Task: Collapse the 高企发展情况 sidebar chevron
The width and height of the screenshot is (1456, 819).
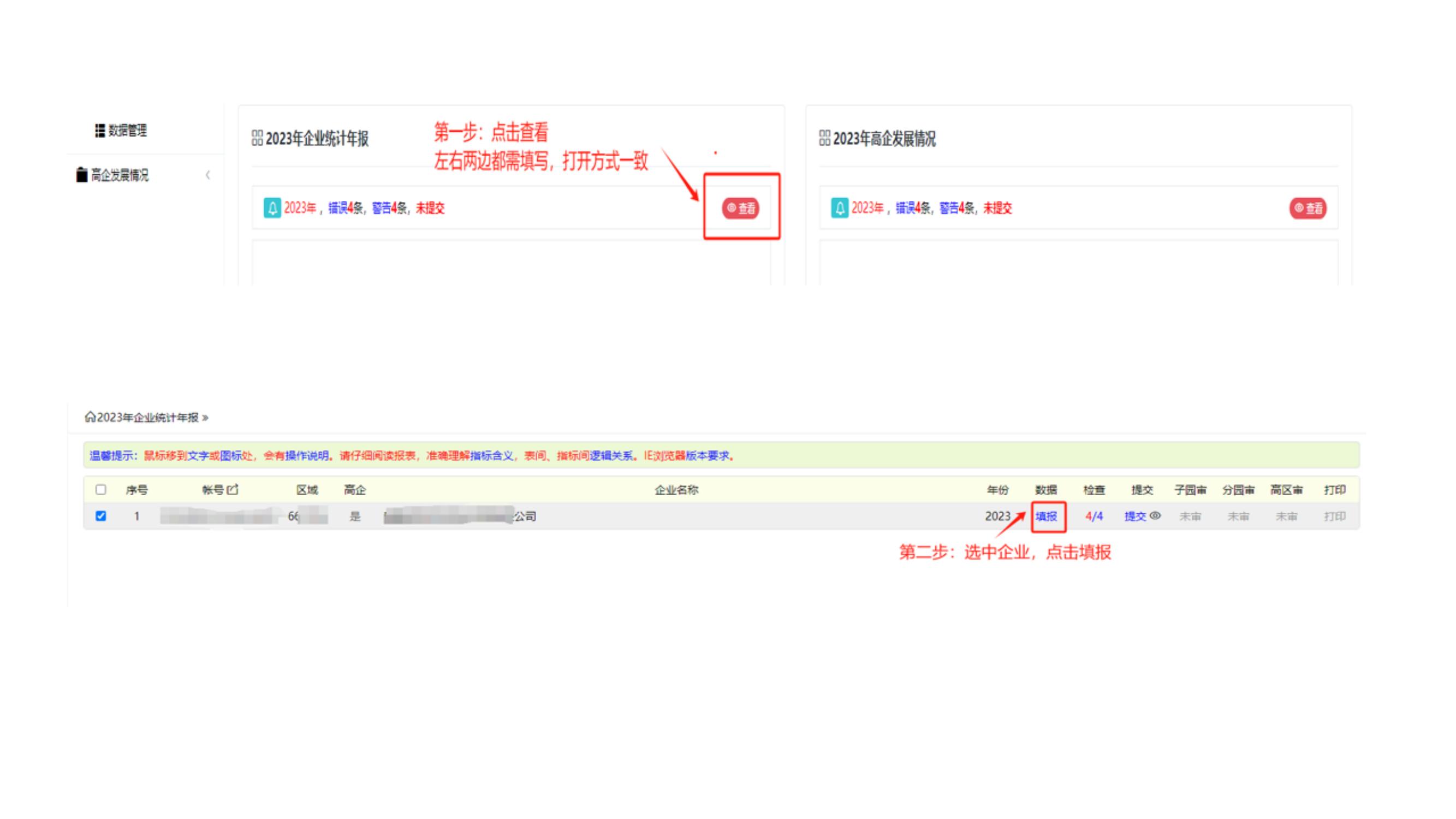Action: (208, 175)
